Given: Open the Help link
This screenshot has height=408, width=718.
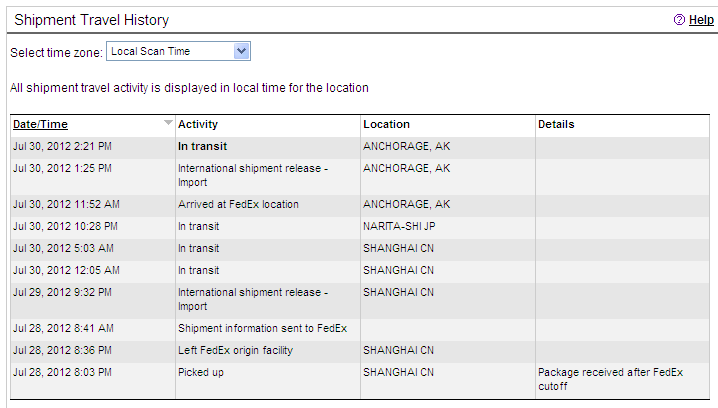Looking at the screenshot, I should point(701,20).
